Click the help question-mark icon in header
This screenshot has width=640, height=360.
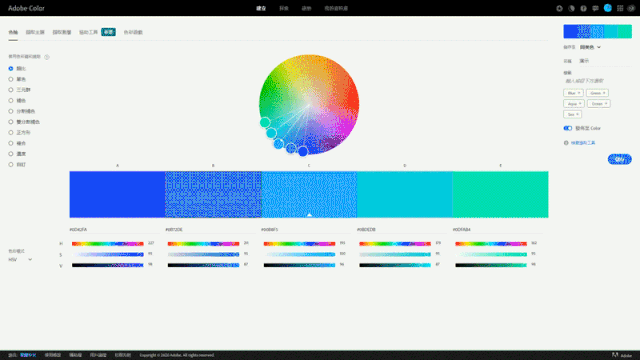(584, 8)
